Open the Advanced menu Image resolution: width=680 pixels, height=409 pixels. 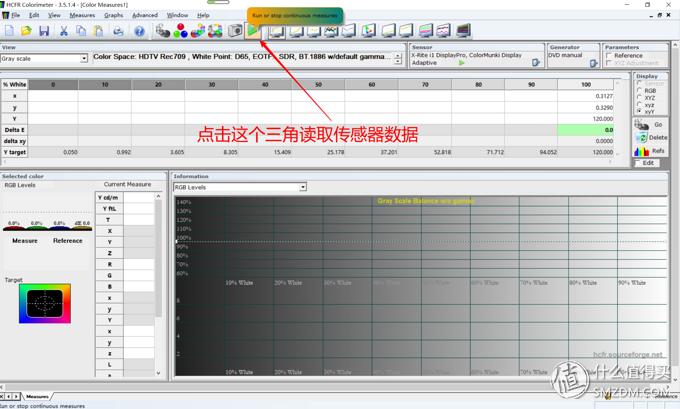point(145,15)
